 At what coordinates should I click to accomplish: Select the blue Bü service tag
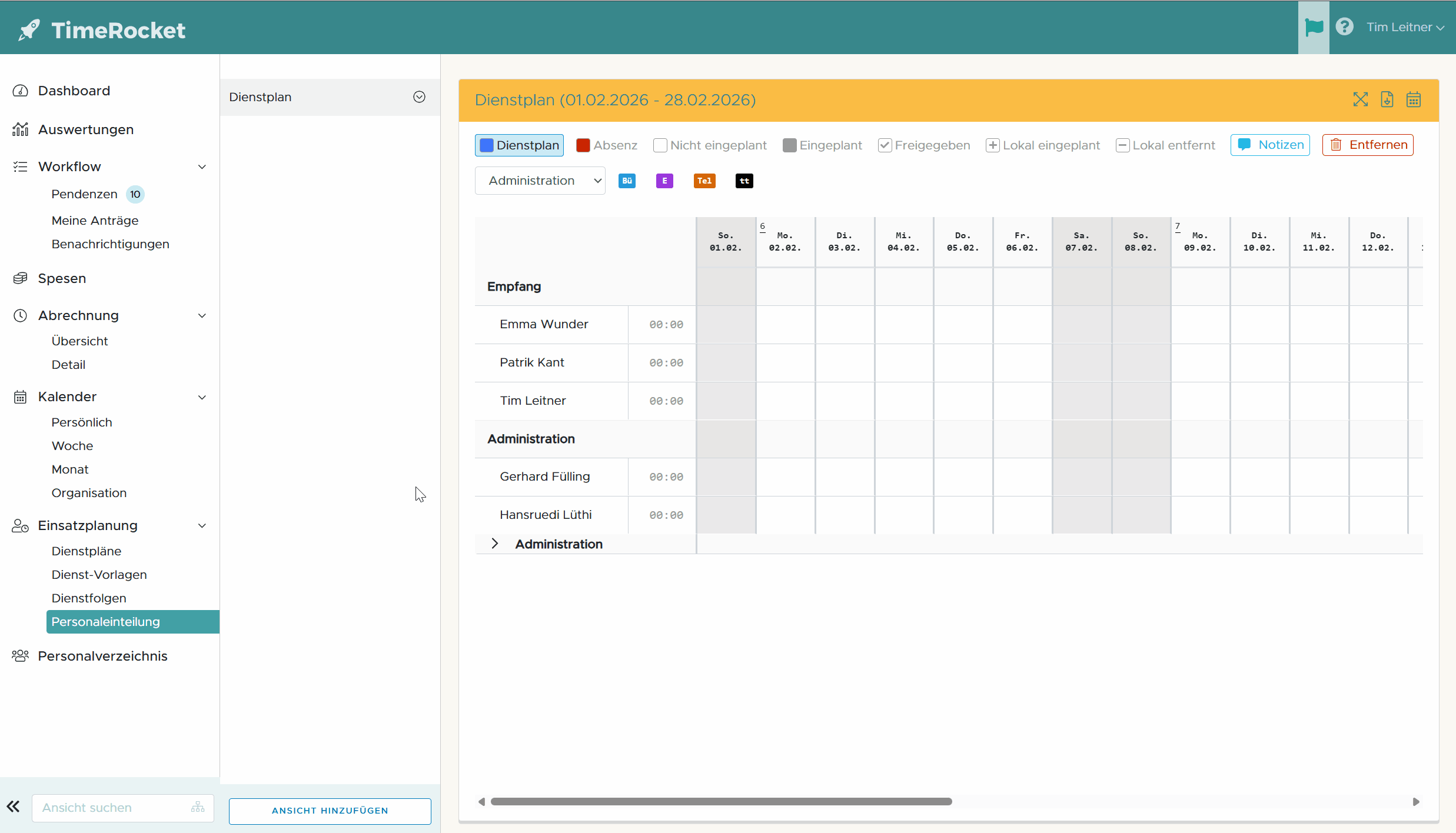[627, 181]
